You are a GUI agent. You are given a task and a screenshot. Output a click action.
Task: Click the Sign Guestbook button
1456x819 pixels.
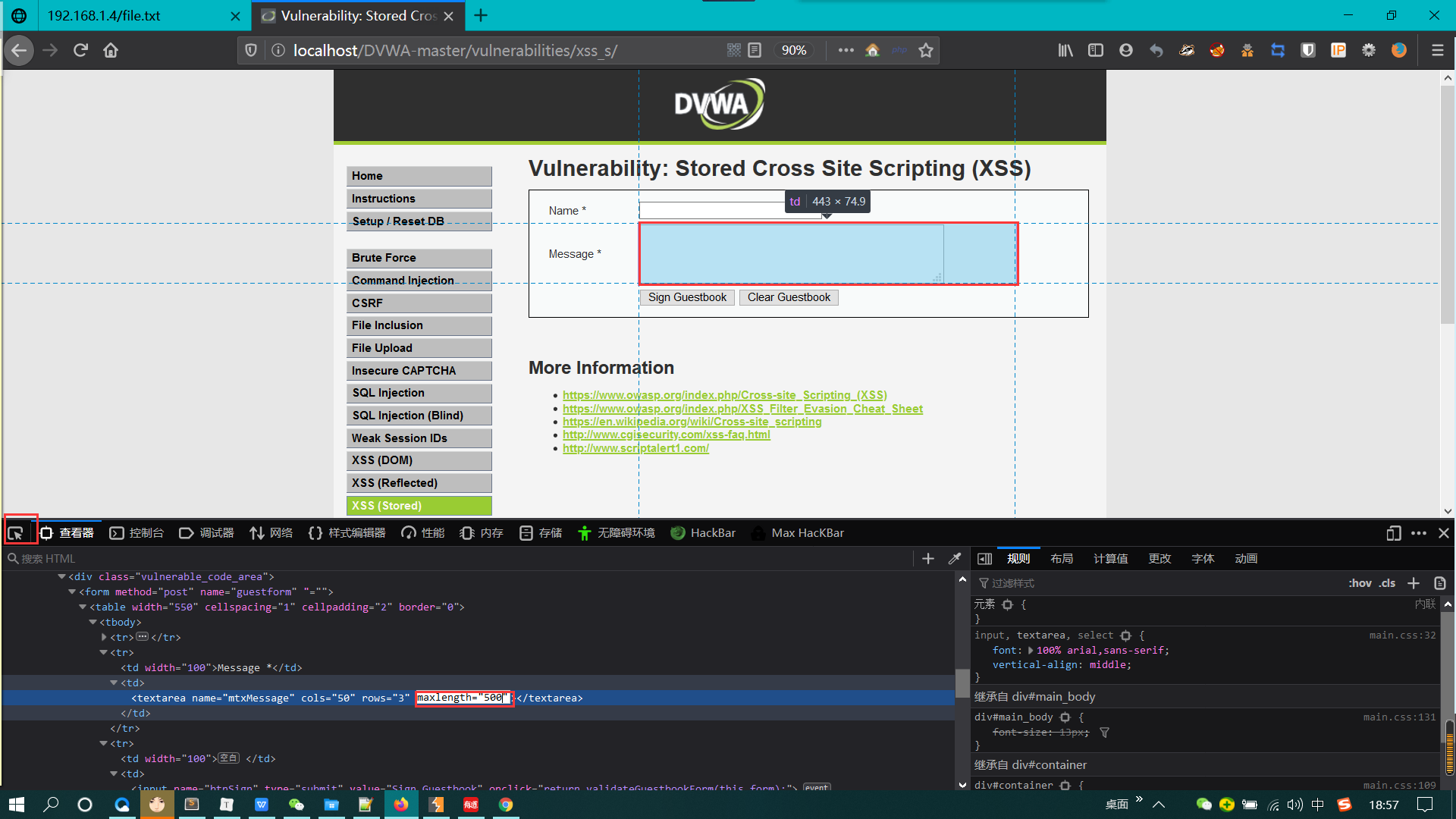point(686,297)
